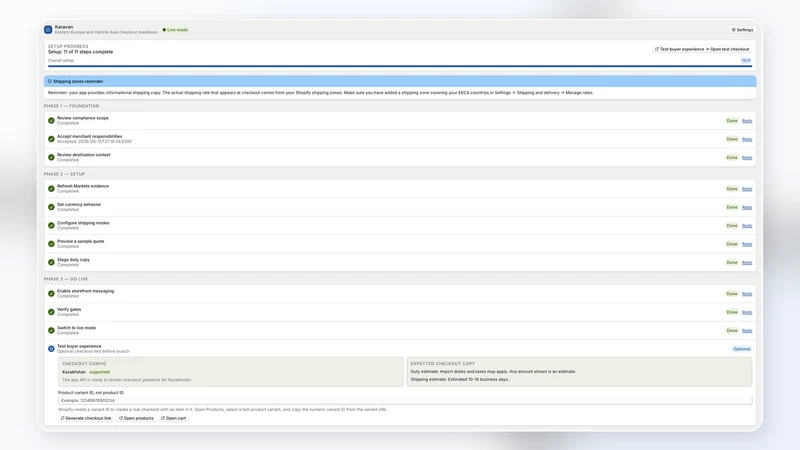
Task: Redo the Configure shipping modes step
Action: coord(747,226)
